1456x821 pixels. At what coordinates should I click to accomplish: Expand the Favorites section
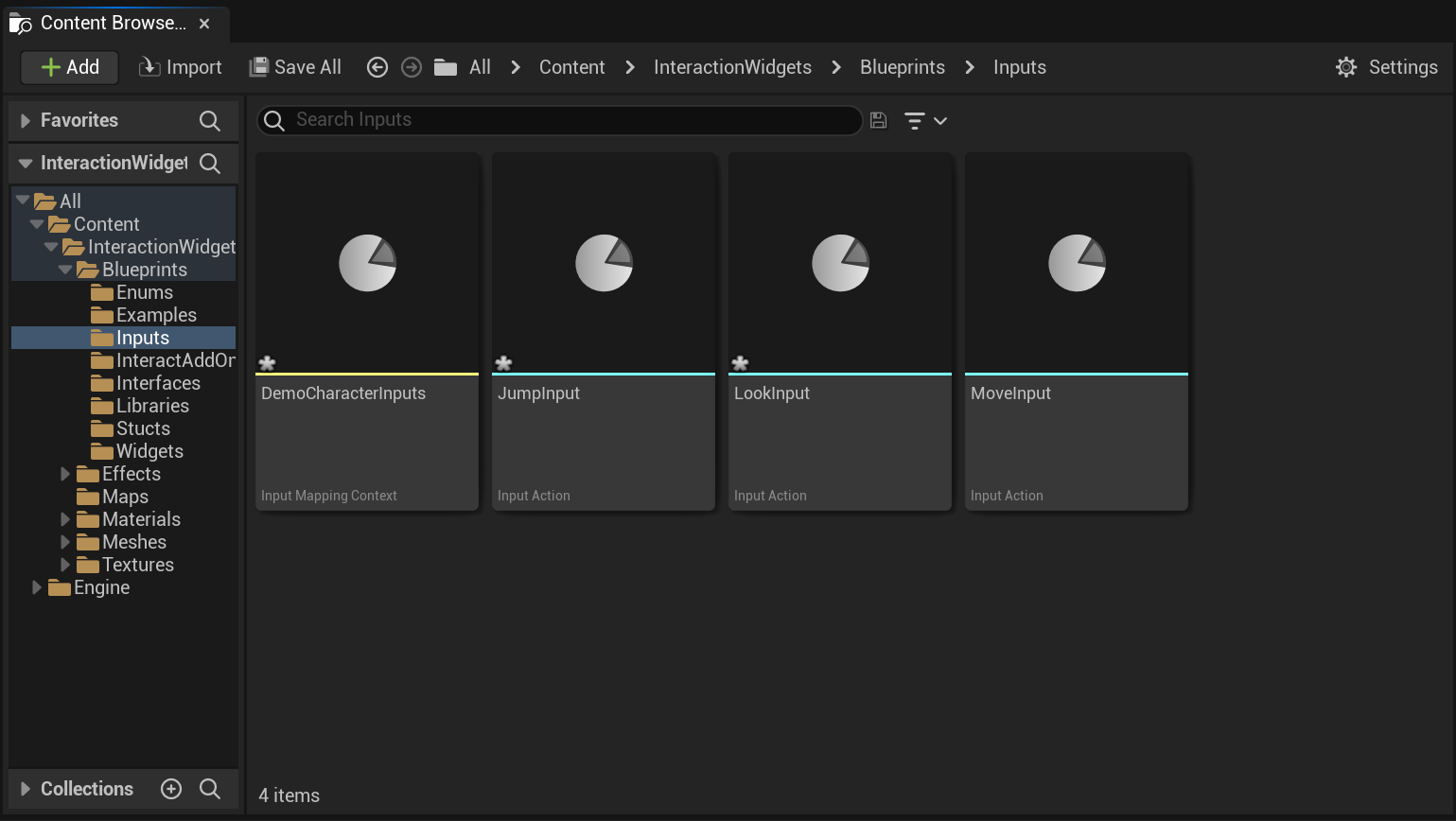(26, 121)
